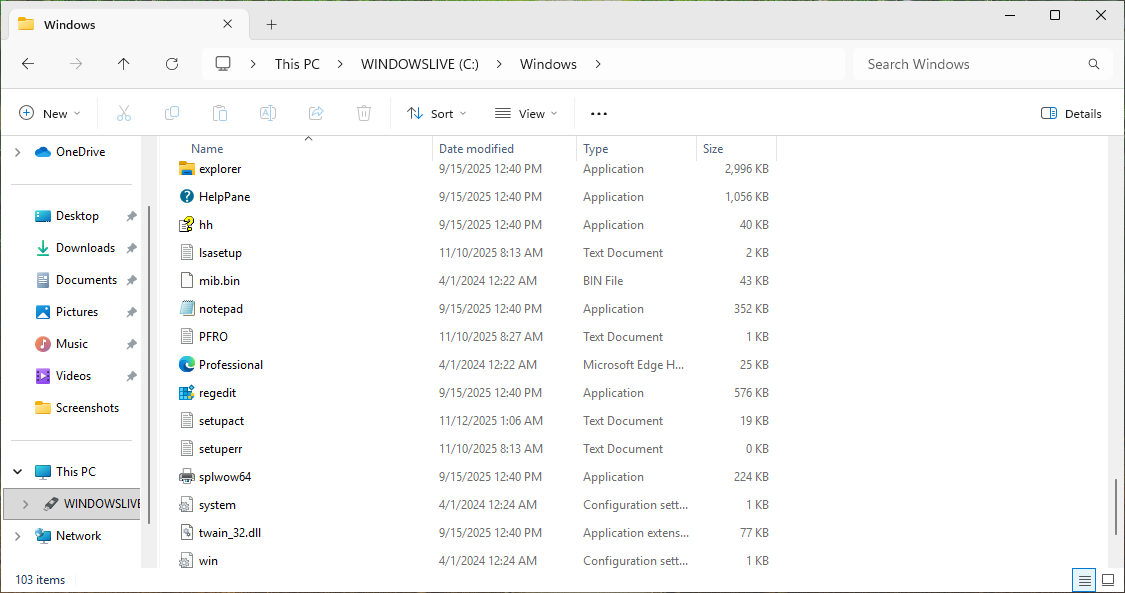Click the vertical scrollbar in file list
Image resolution: width=1125 pixels, height=593 pixels.
pyautogui.click(x=1116, y=508)
